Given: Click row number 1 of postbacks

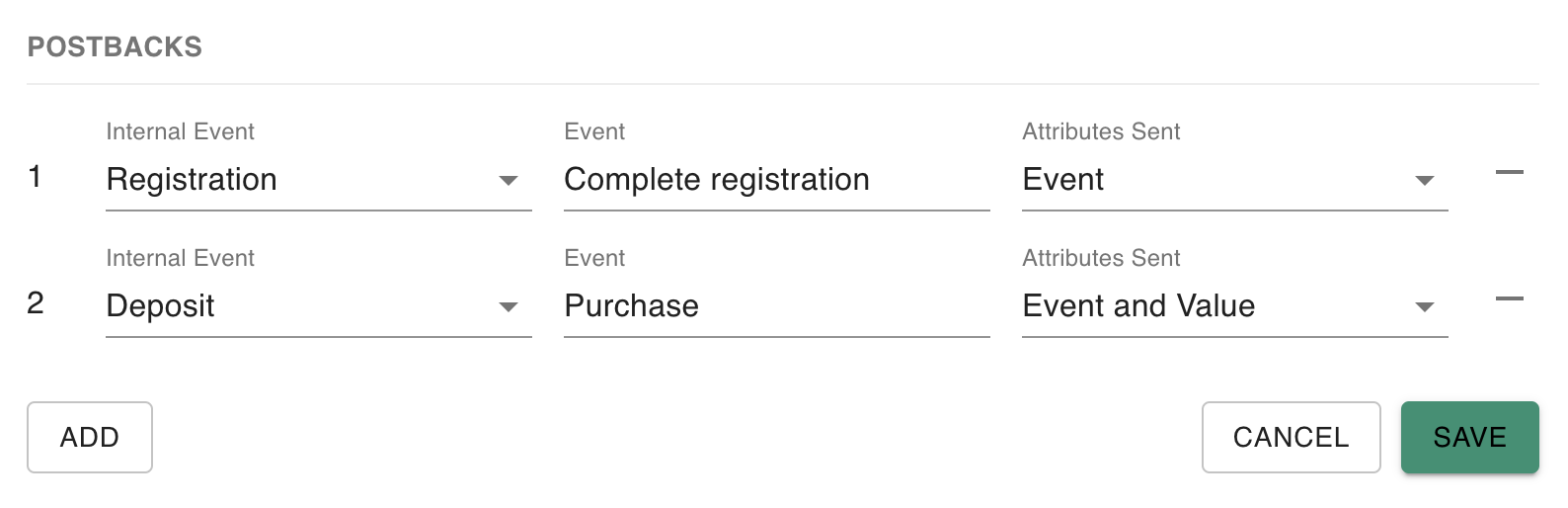Looking at the screenshot, I should 36,177.
